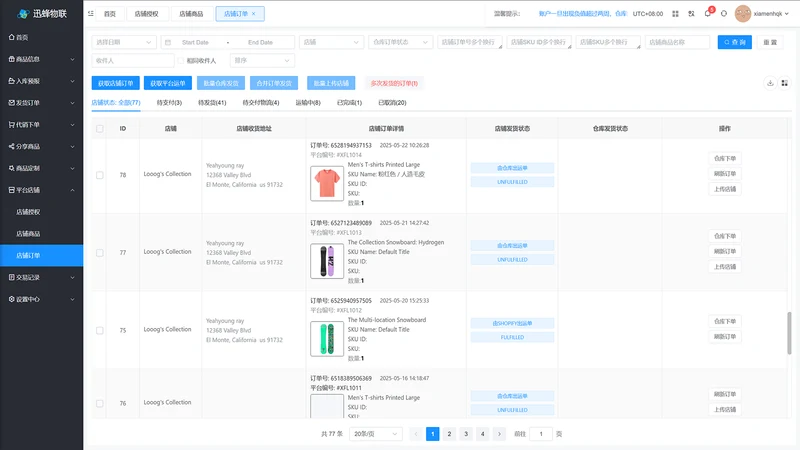
Task: Click the circular refresh icon beside the avatar
Action: click(x=723, y=14)
